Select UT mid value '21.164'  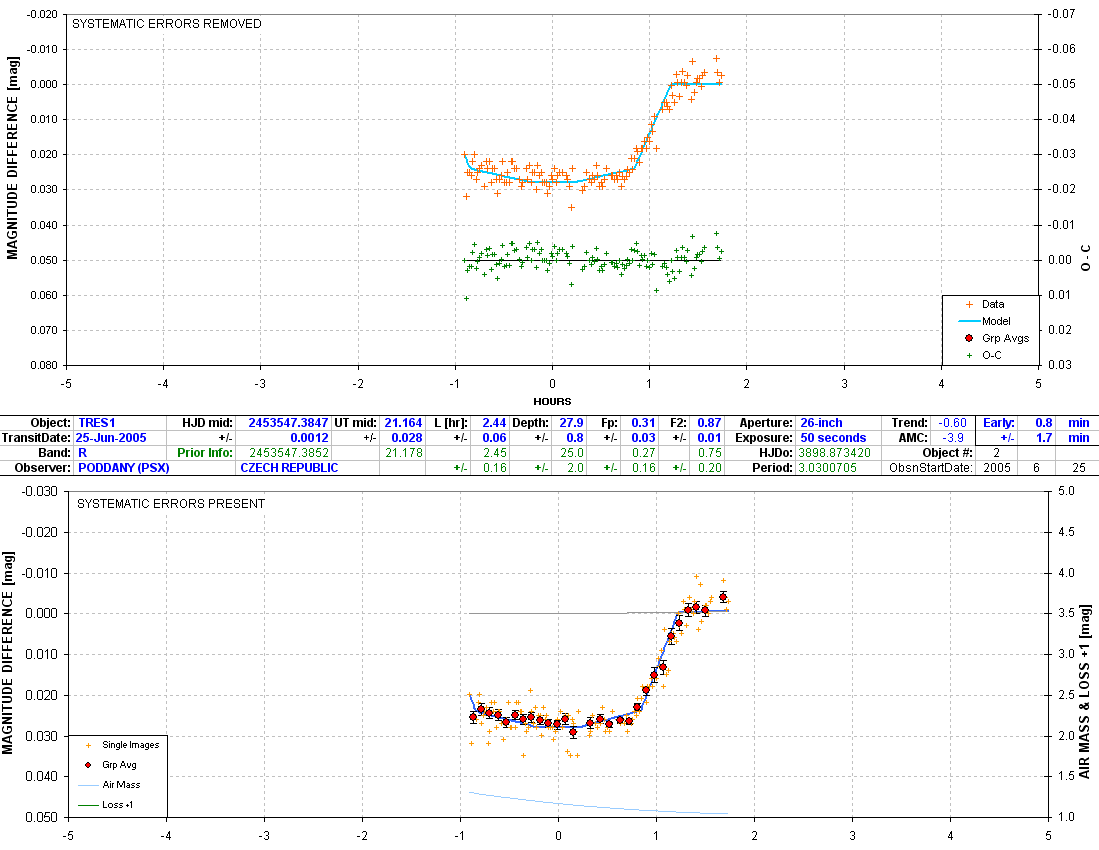pos(404,423)
